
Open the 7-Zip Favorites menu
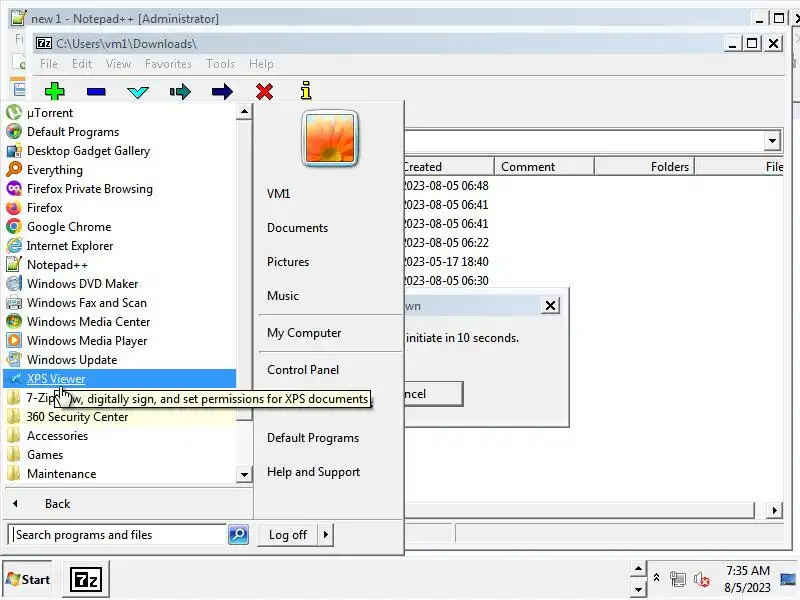[168, 64]
